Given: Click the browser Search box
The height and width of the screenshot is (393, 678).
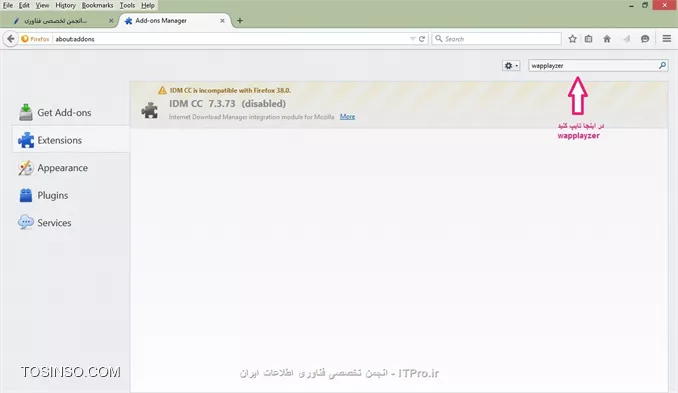Looking at the screenshot, I should (496, 39).
